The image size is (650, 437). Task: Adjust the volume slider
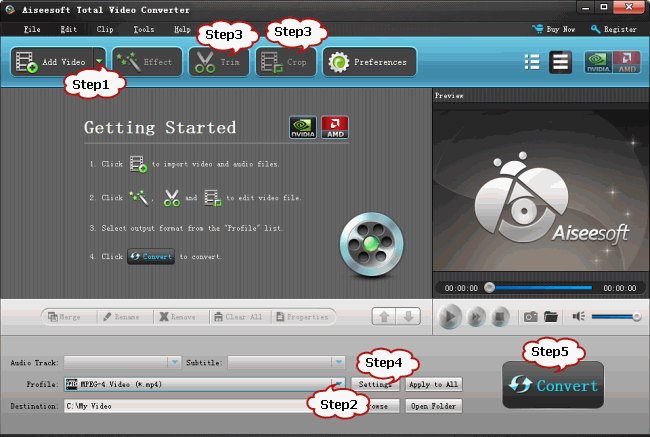pos(616,317)
